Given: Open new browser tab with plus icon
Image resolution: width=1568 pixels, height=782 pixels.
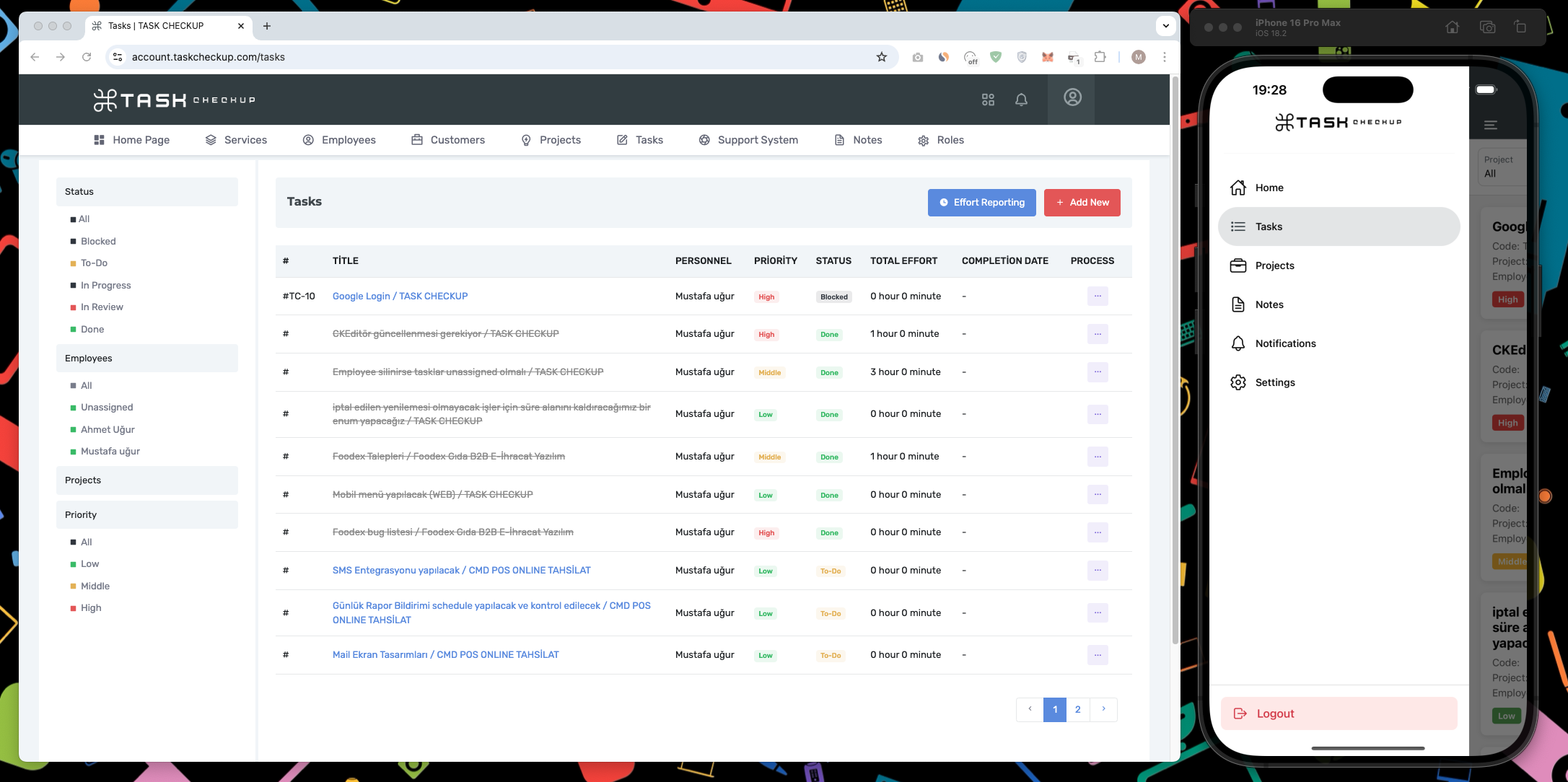Looking at the screenshot, I should [267, 26].
